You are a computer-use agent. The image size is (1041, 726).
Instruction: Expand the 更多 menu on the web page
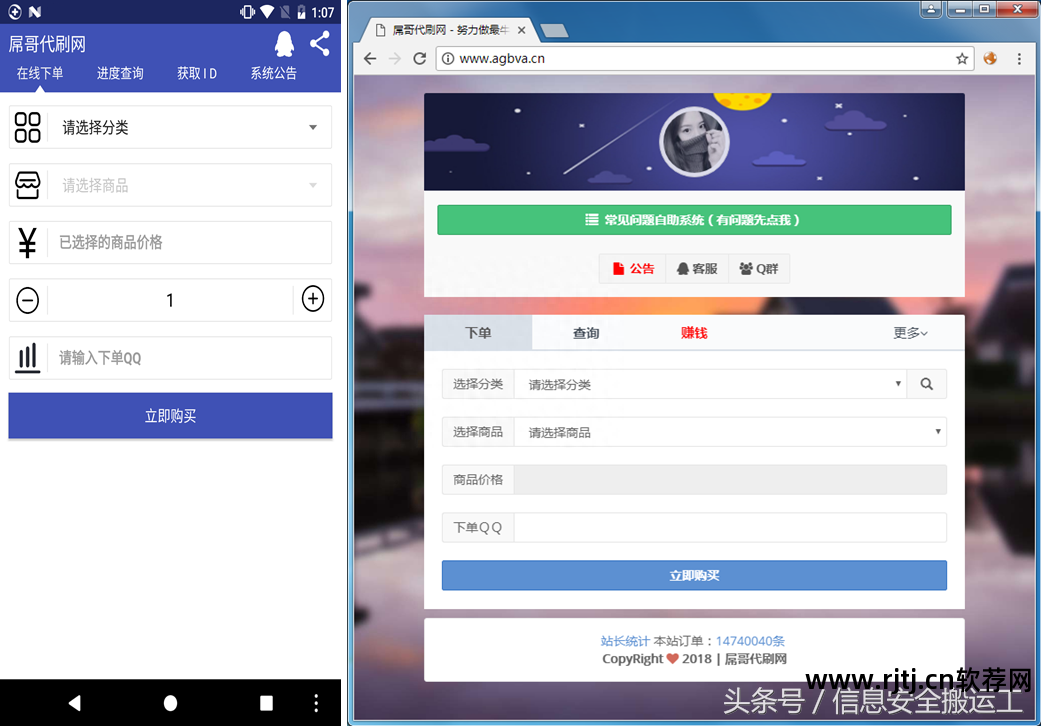(910, 332)
